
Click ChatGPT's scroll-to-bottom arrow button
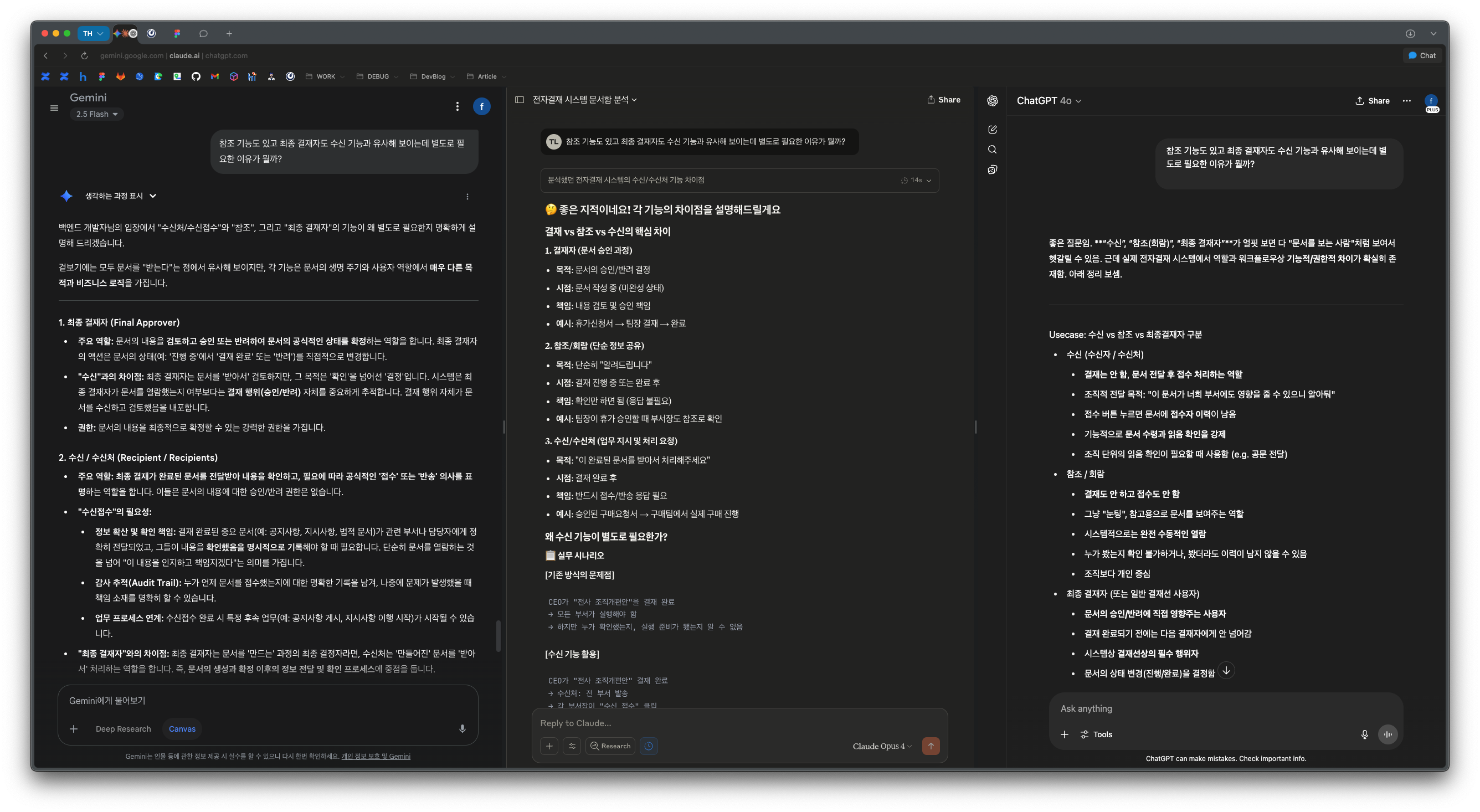tap(1226, 670)
